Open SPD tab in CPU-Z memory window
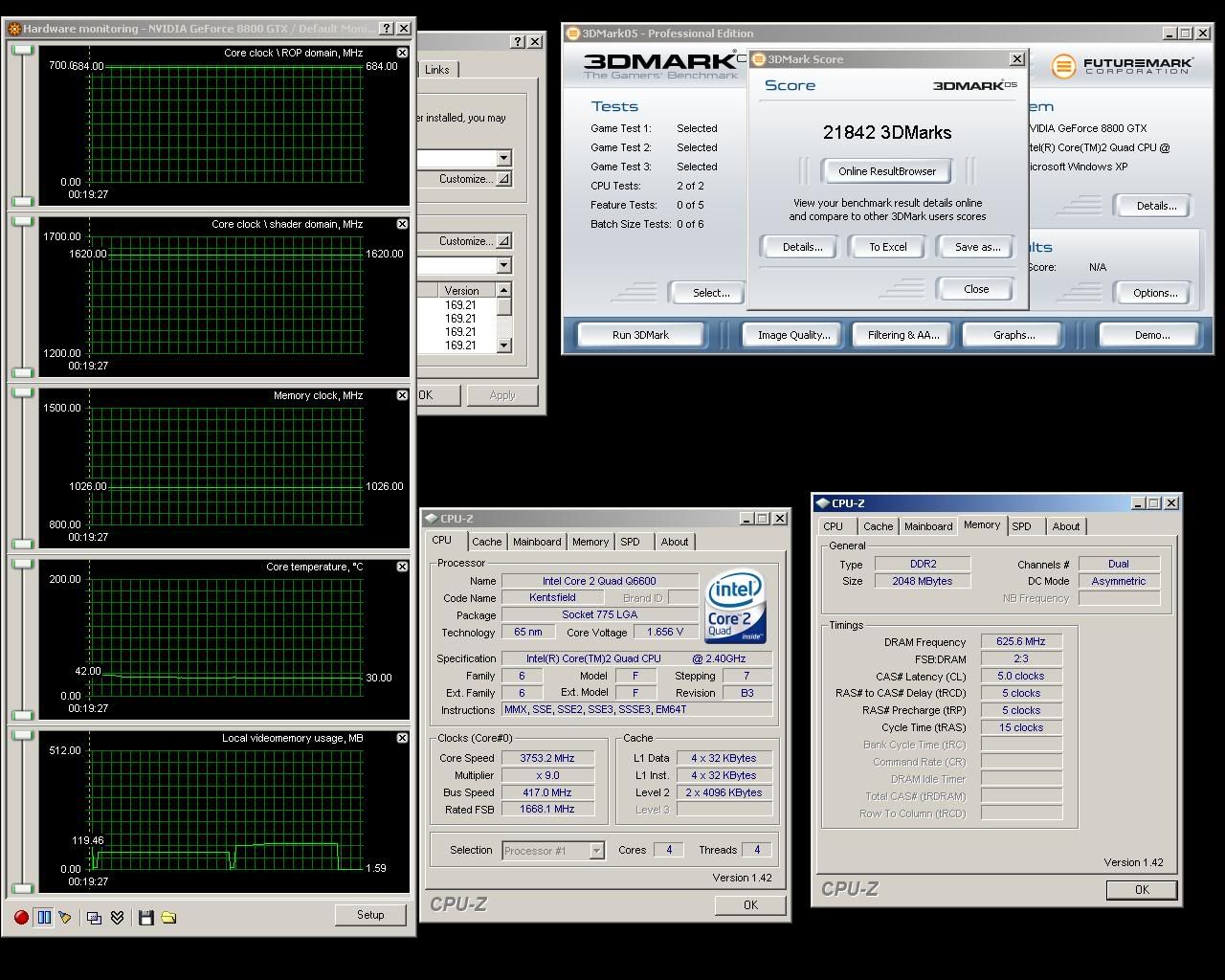Image resolution: width=1225 pixels, height=980 pixels. [1022, 526]
